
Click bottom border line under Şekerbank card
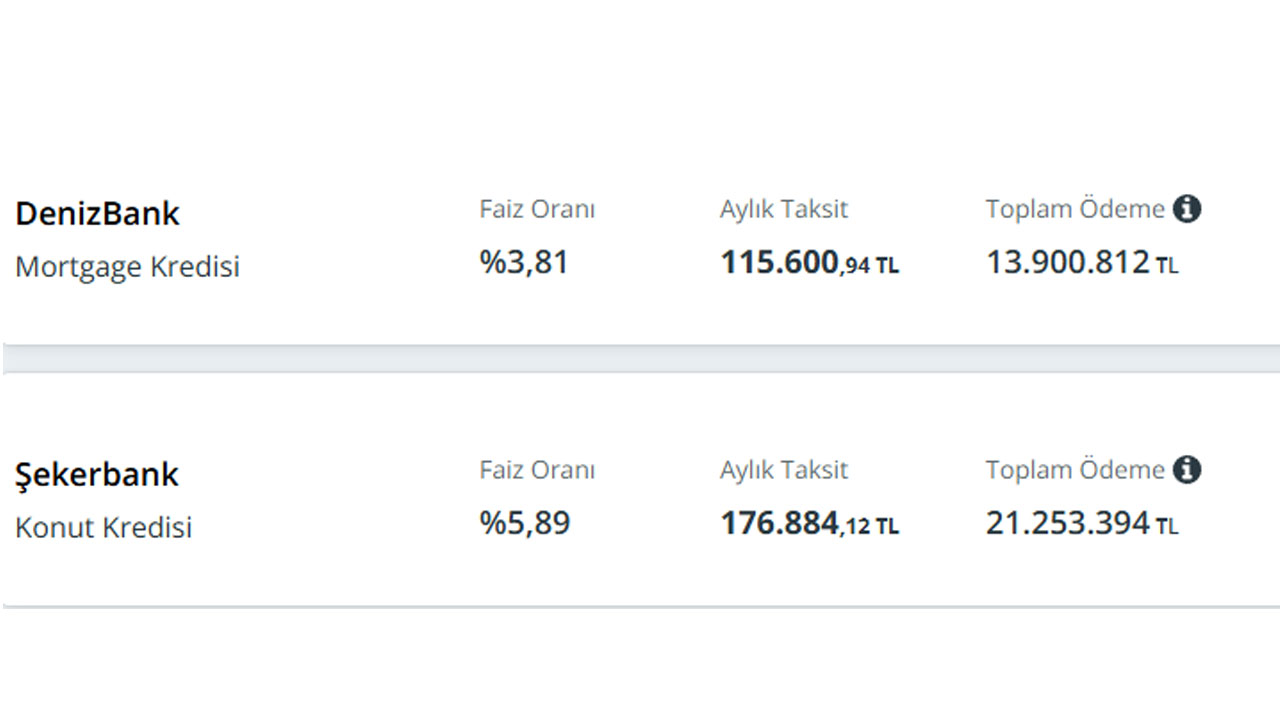(641, 606)
